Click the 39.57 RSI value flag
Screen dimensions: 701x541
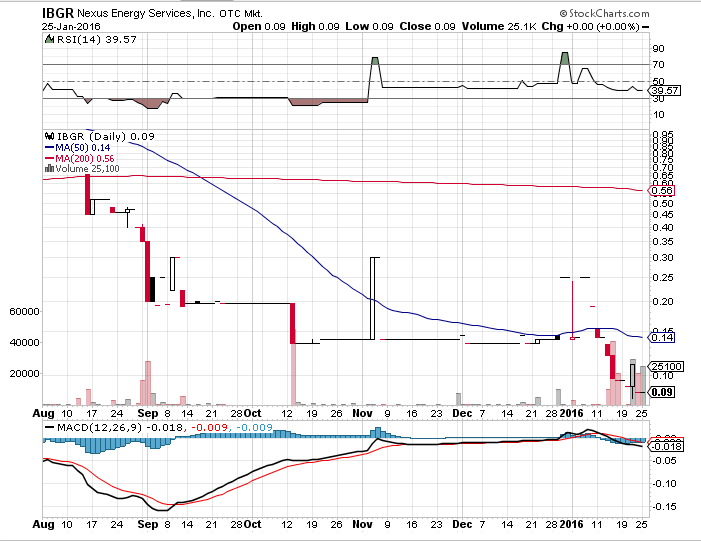point(665,90)
